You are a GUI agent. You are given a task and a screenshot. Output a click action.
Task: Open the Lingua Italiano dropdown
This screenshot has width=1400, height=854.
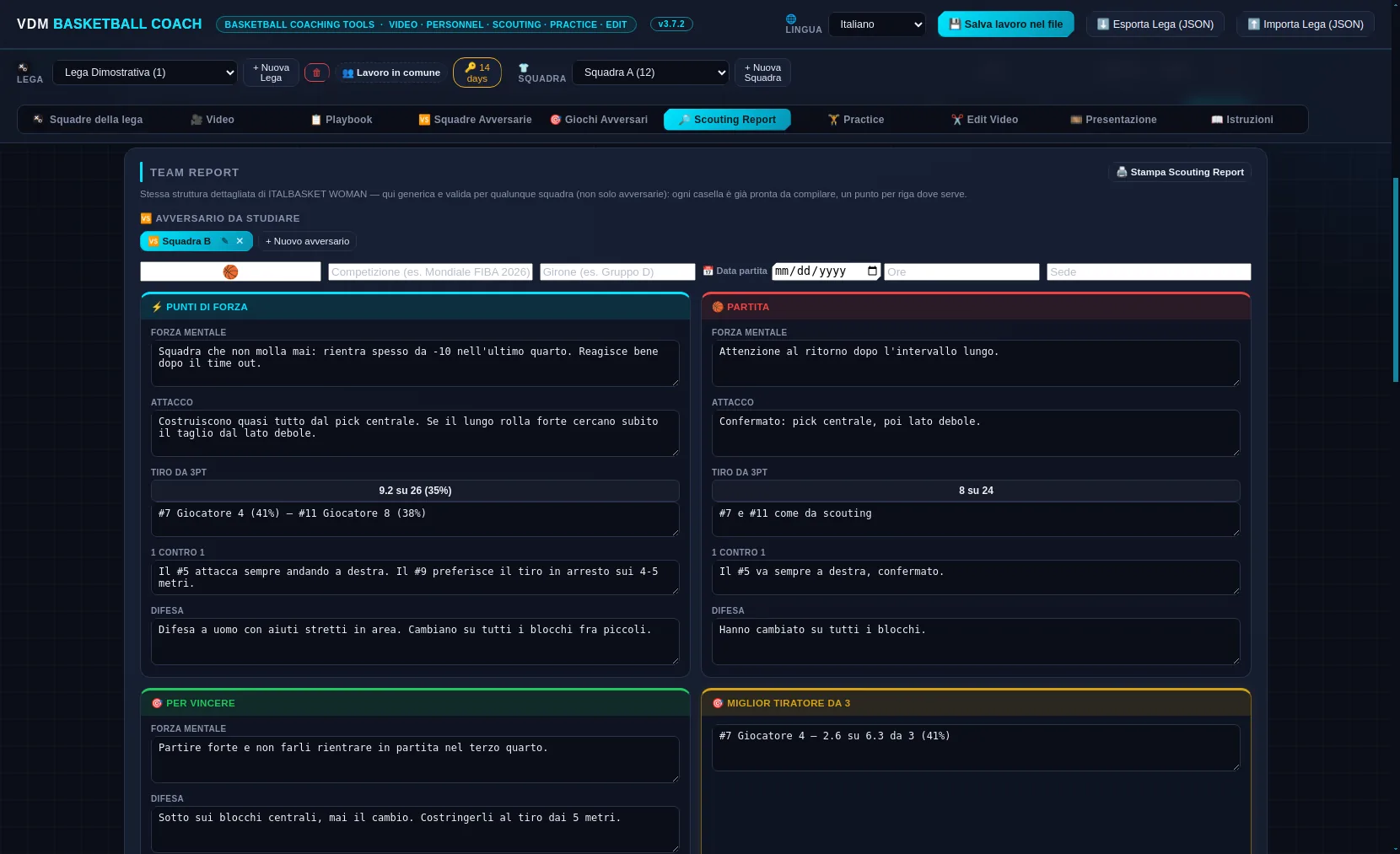(877, 24)
